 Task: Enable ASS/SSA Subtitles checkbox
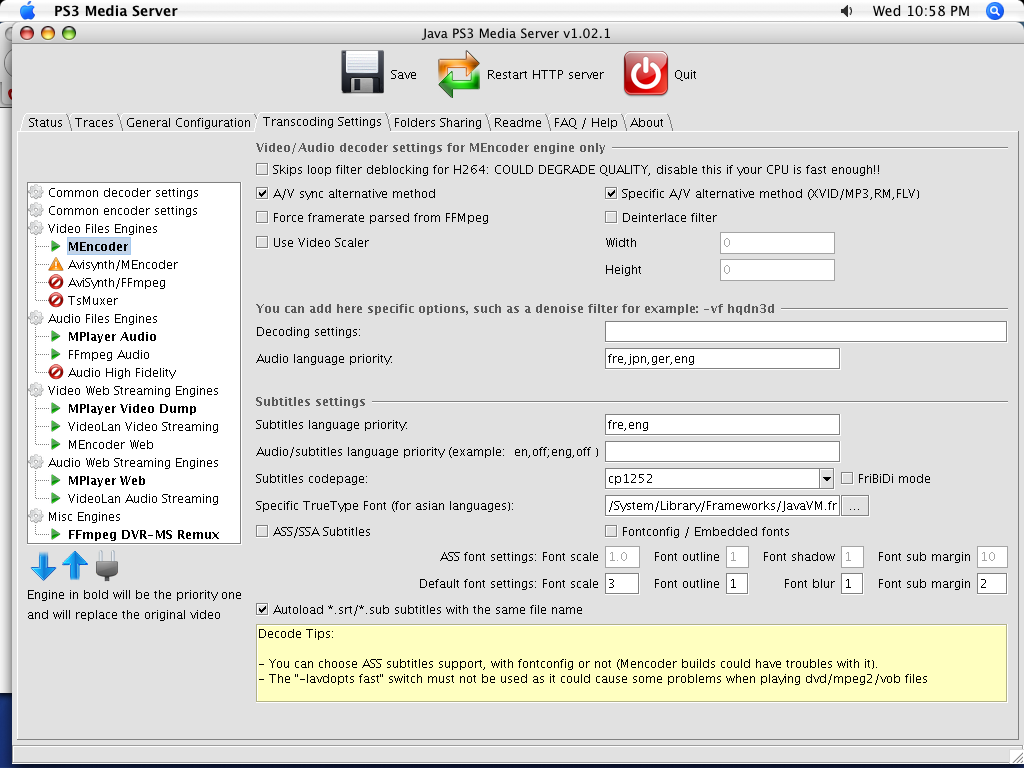coord(262,532)
